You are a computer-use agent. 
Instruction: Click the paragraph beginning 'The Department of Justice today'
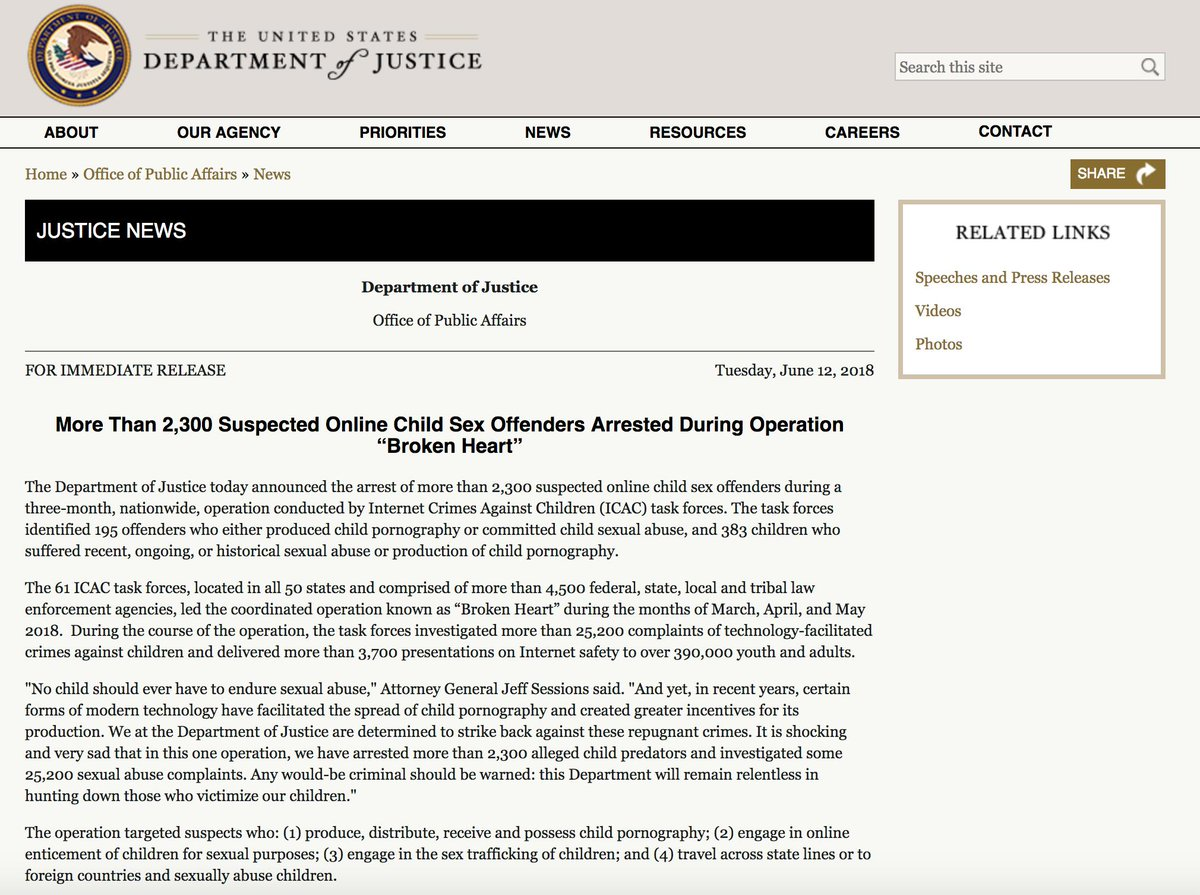[433, 519]
